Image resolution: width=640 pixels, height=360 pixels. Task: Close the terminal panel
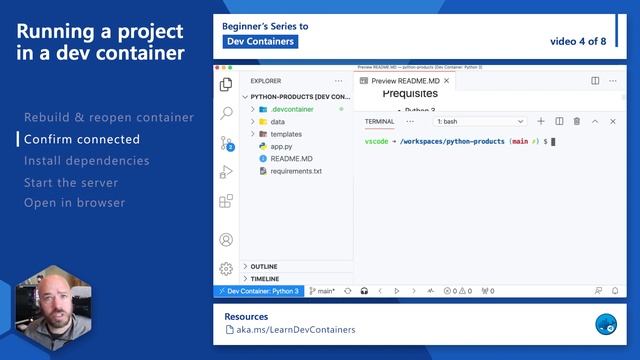(x=613, y=122)
